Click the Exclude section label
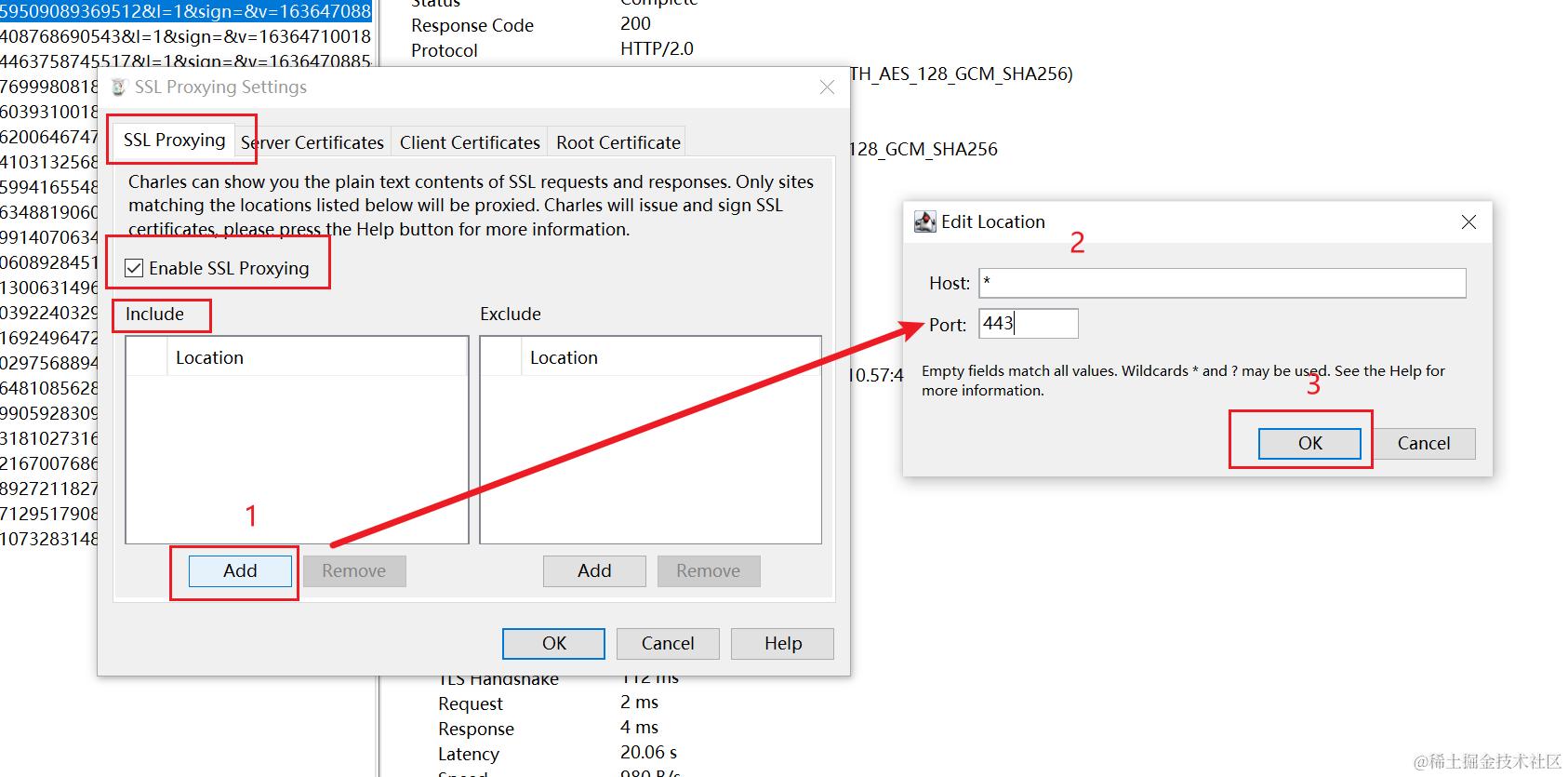 (510, 314)
